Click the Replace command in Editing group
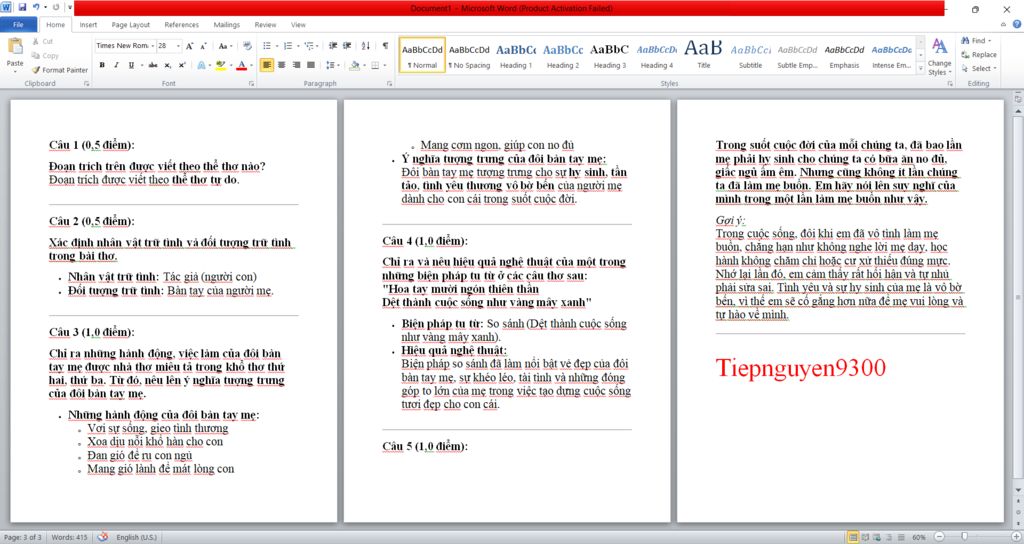This screenshot has height=544, width=1024. (x=979, y=55)
